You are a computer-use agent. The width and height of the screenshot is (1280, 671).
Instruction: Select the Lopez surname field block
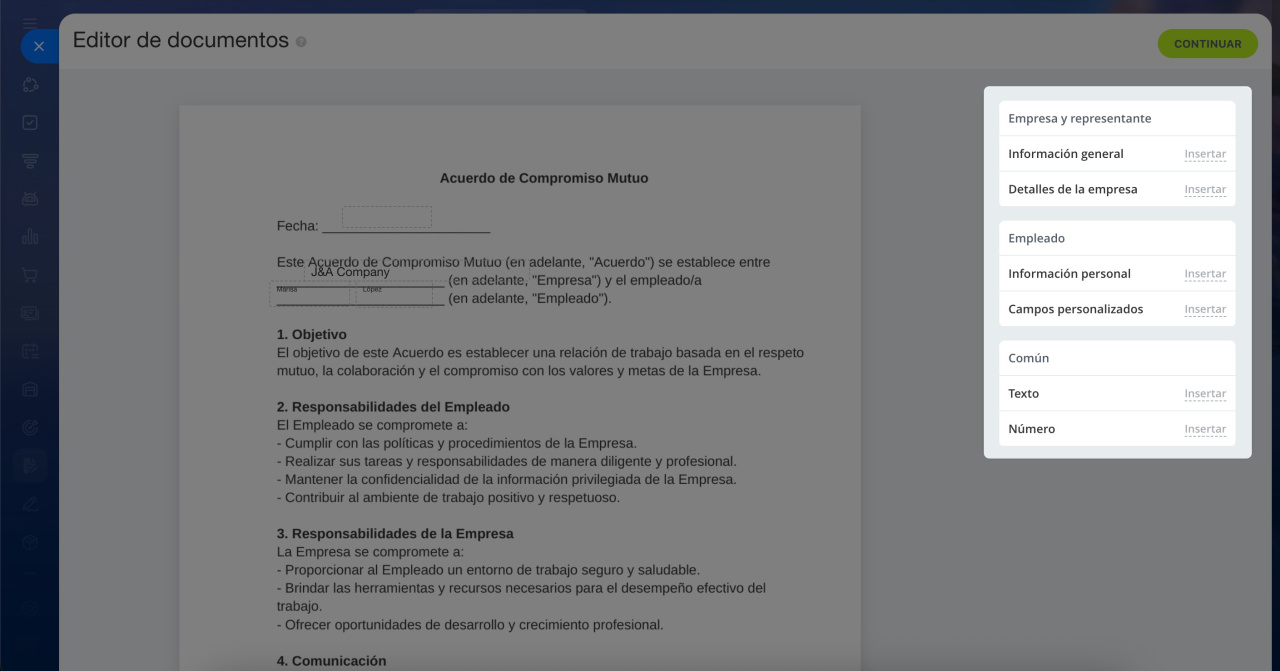coord(394,294)
